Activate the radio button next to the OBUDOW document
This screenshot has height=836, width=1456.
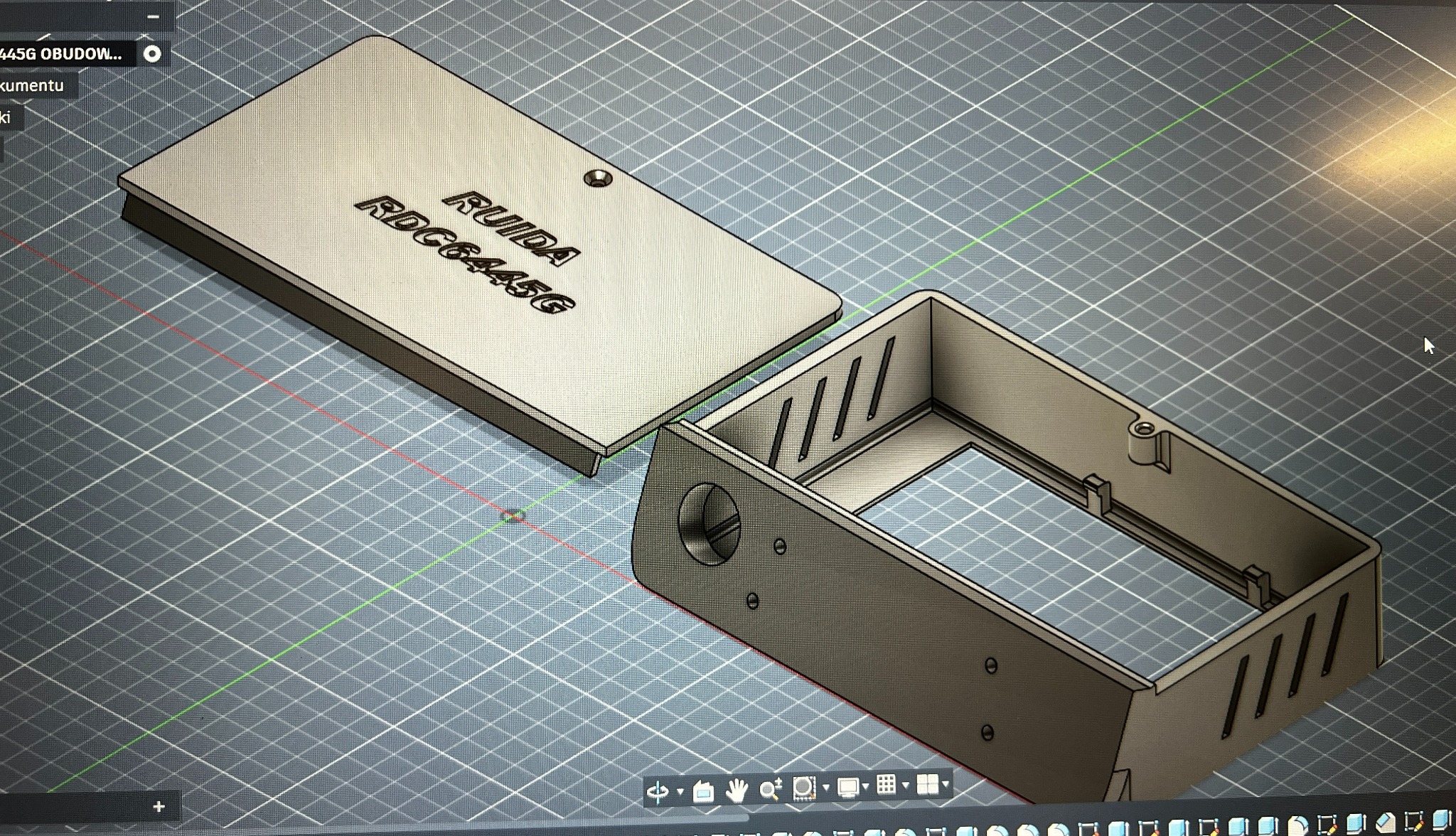point(152,54)
